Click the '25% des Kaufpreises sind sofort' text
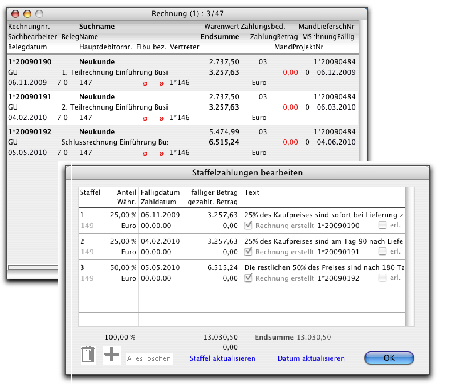Image resolution: width=455 pixels, height=392 pixels. [324, 215]
